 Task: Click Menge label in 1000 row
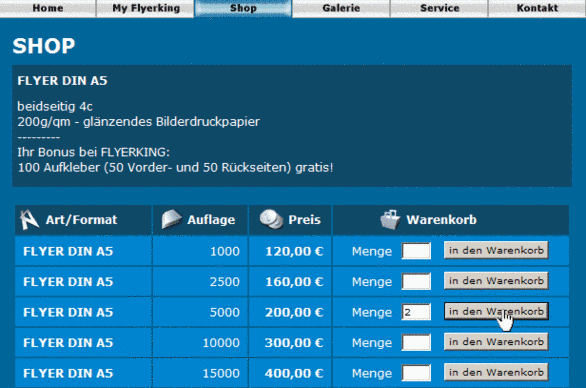(372, 252)
